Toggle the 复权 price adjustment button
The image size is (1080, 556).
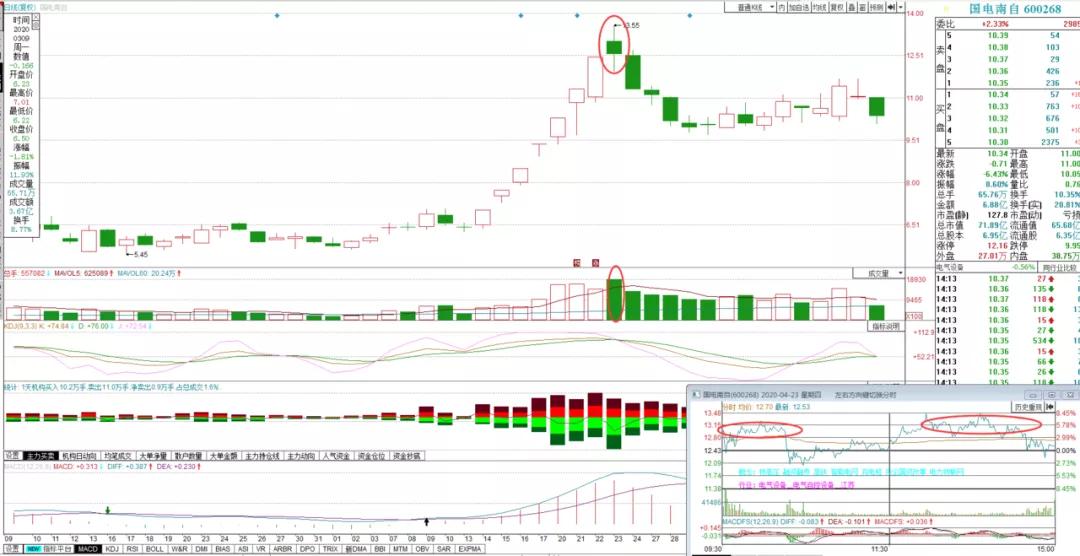pos(838,6)
